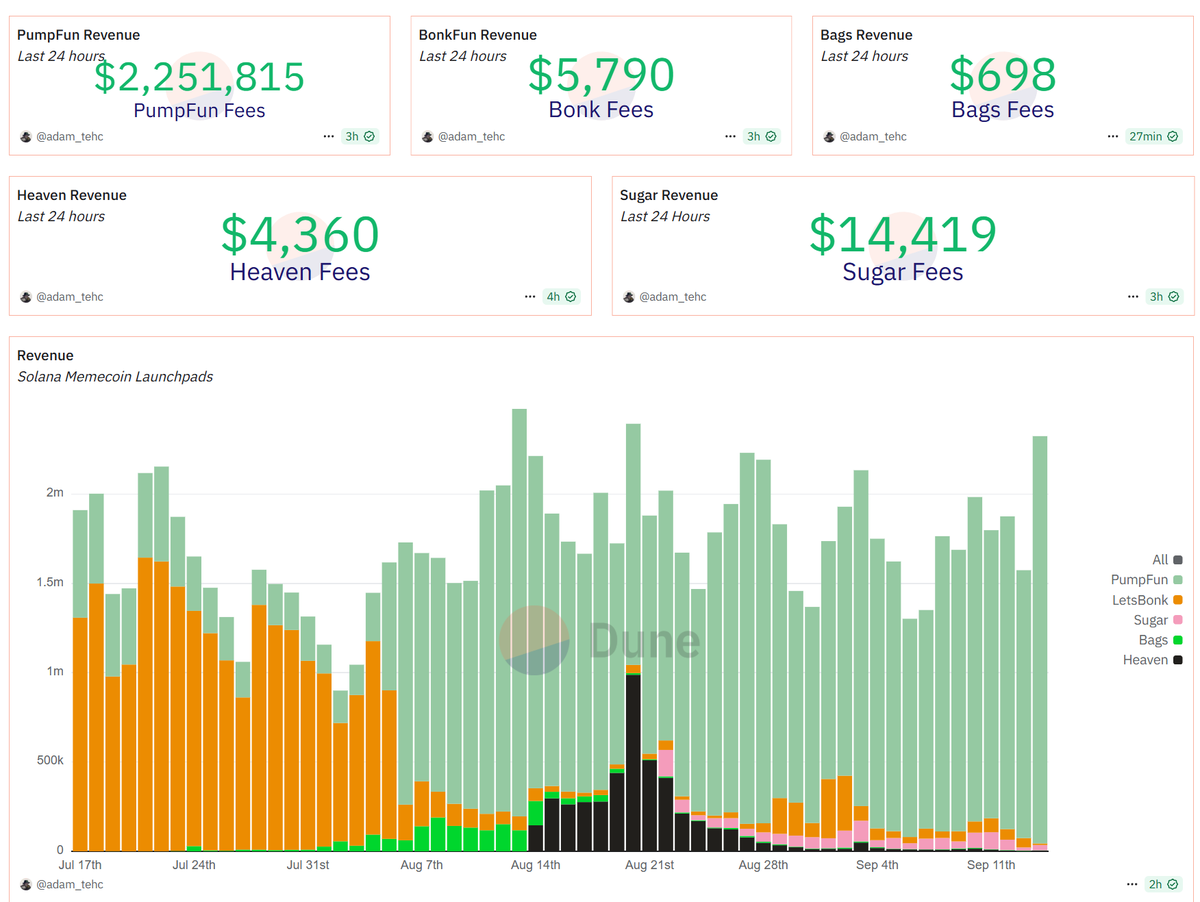Click the "Aug 7th" x-axis label
This screenshot has width=1200, height=902.
422,865
